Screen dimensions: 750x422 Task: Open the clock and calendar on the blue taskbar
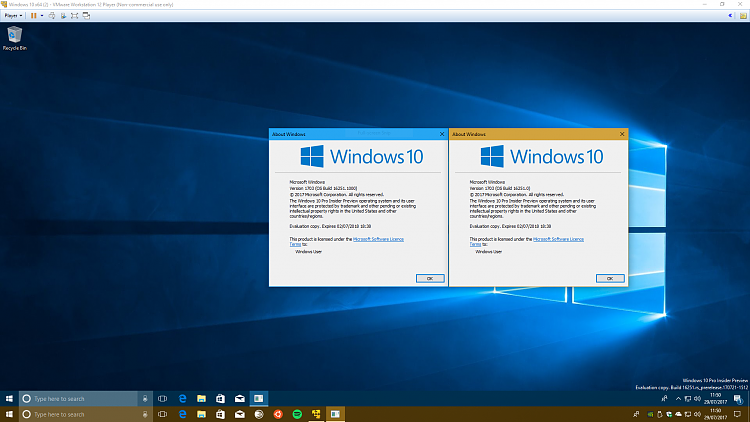(716, 399)
